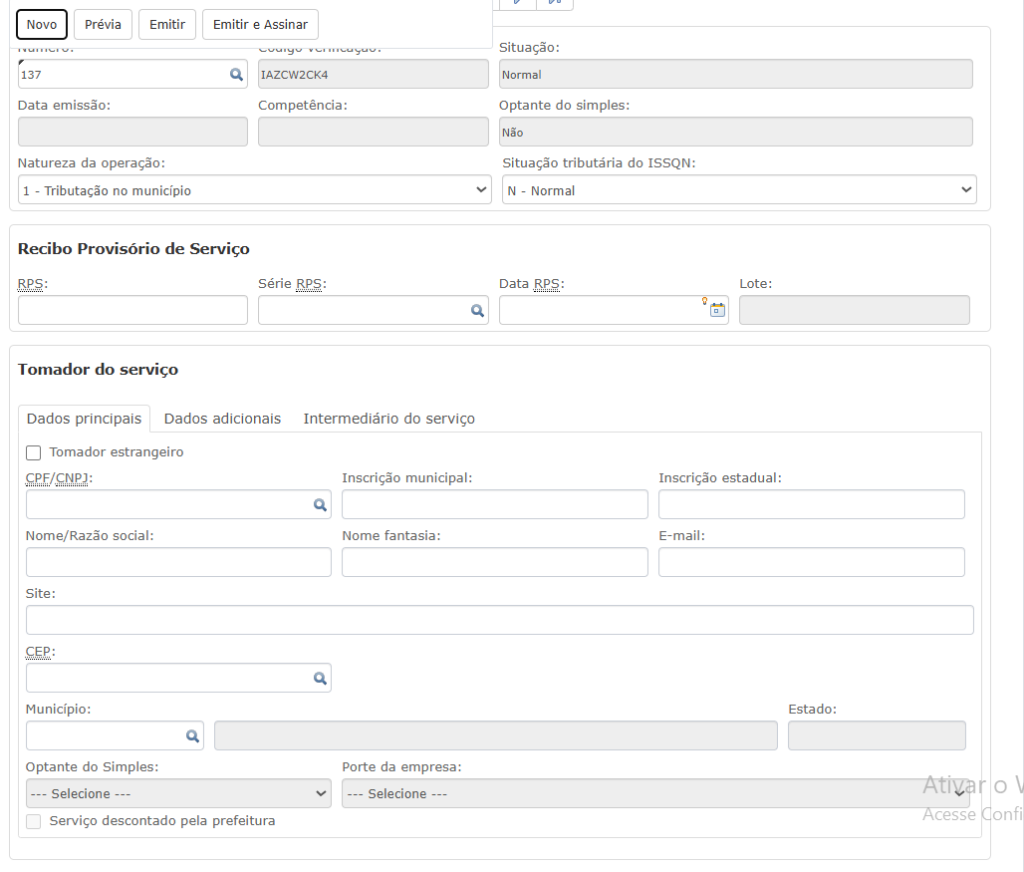Click the E-mail input field
1024x872 pixels.
811,562
